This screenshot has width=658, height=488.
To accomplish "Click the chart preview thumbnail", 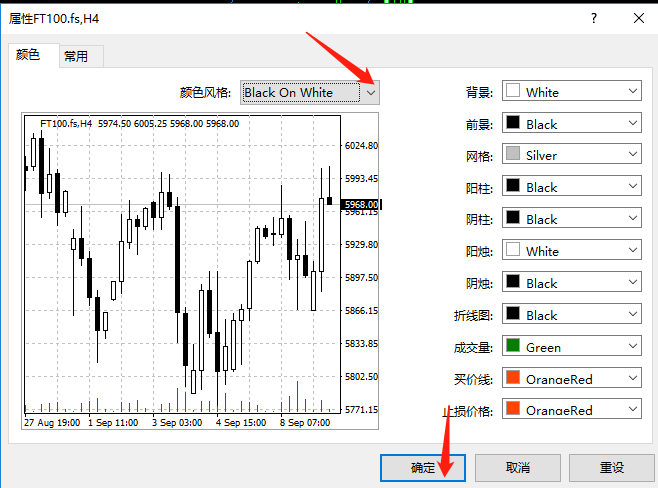I will (200, 271).
